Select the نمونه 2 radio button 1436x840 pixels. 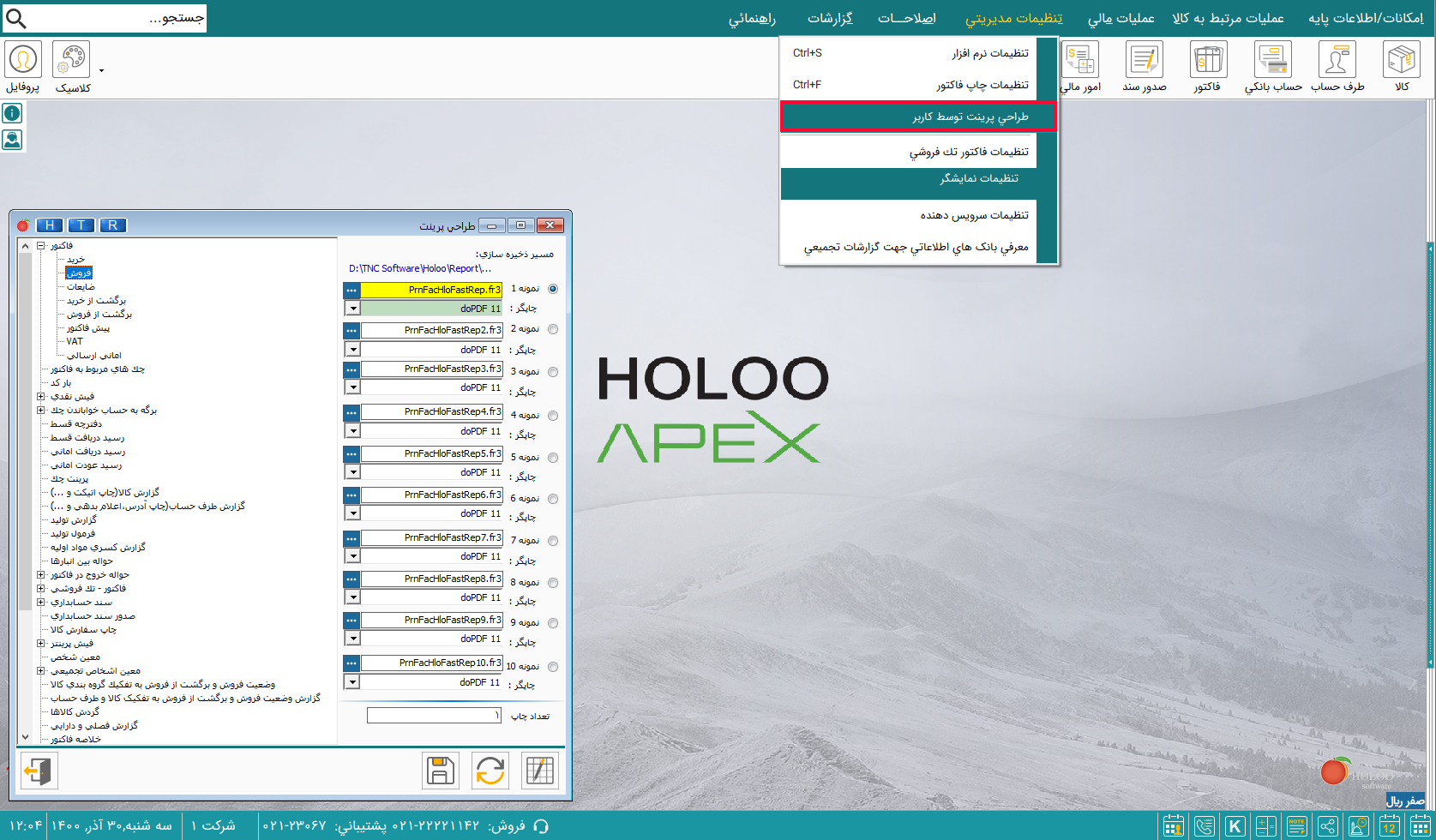point(553,329)
